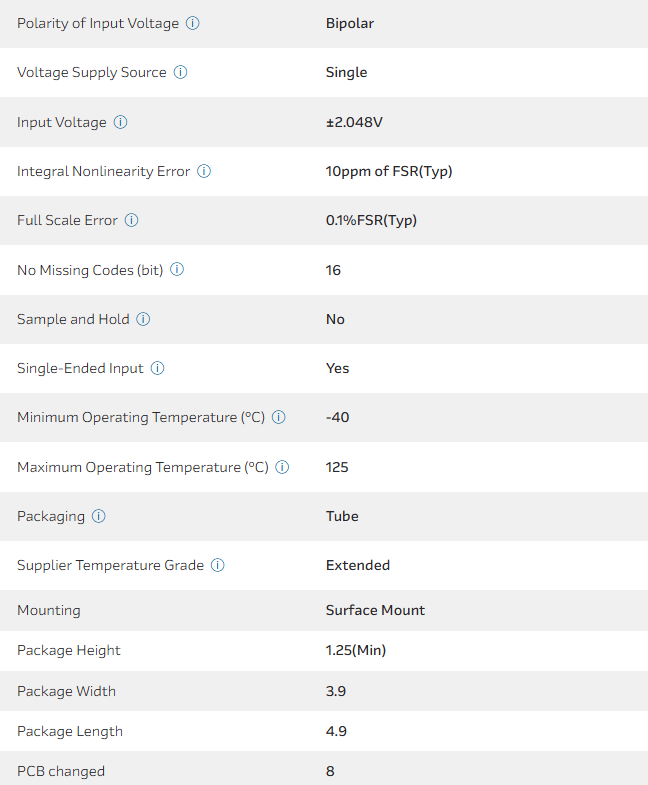Click the PCB changed row label
Image resolution: width=648 pixels, height=785 pixels.
pyautogui.click(x=61, y=771)
